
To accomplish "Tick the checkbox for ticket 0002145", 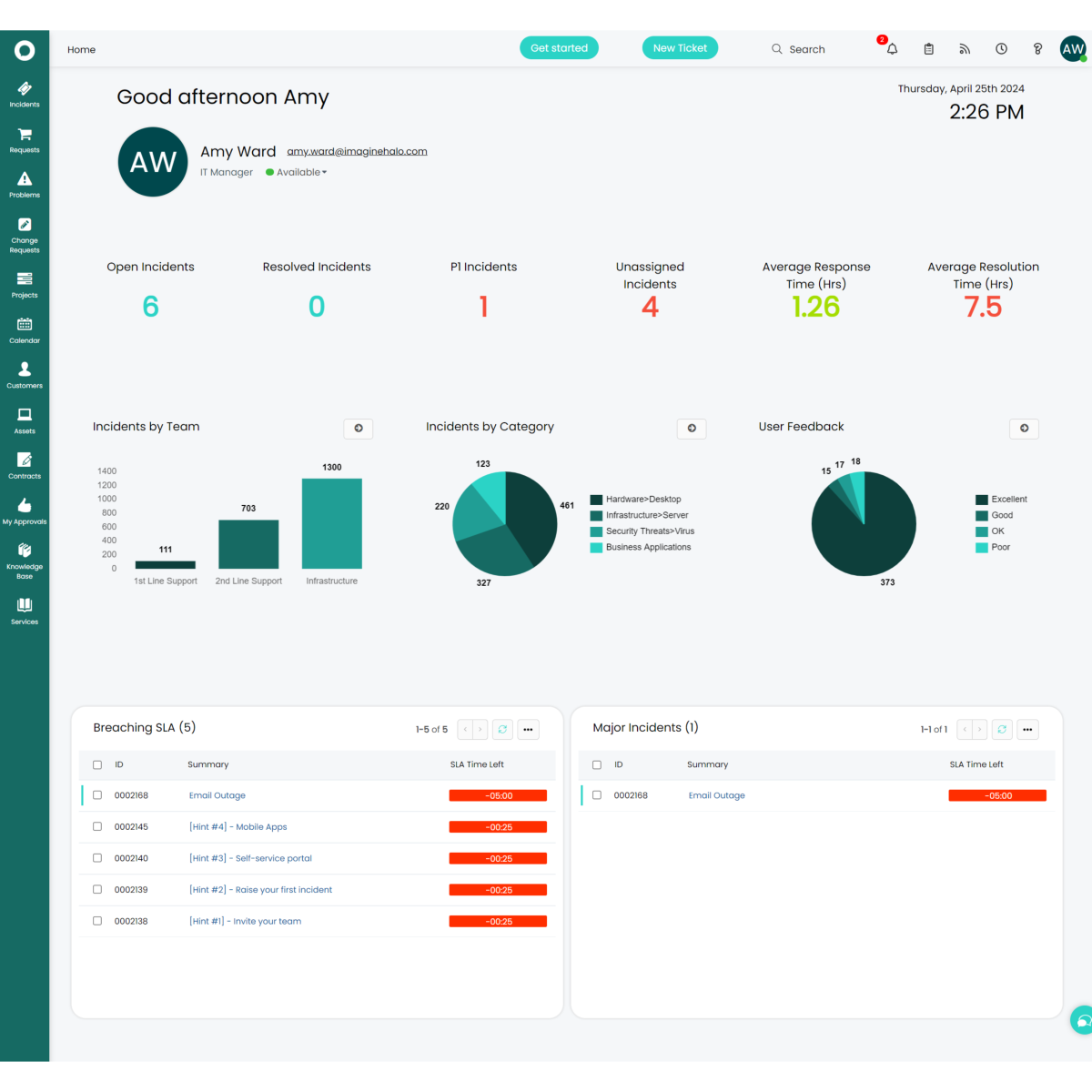I will 97,826.
